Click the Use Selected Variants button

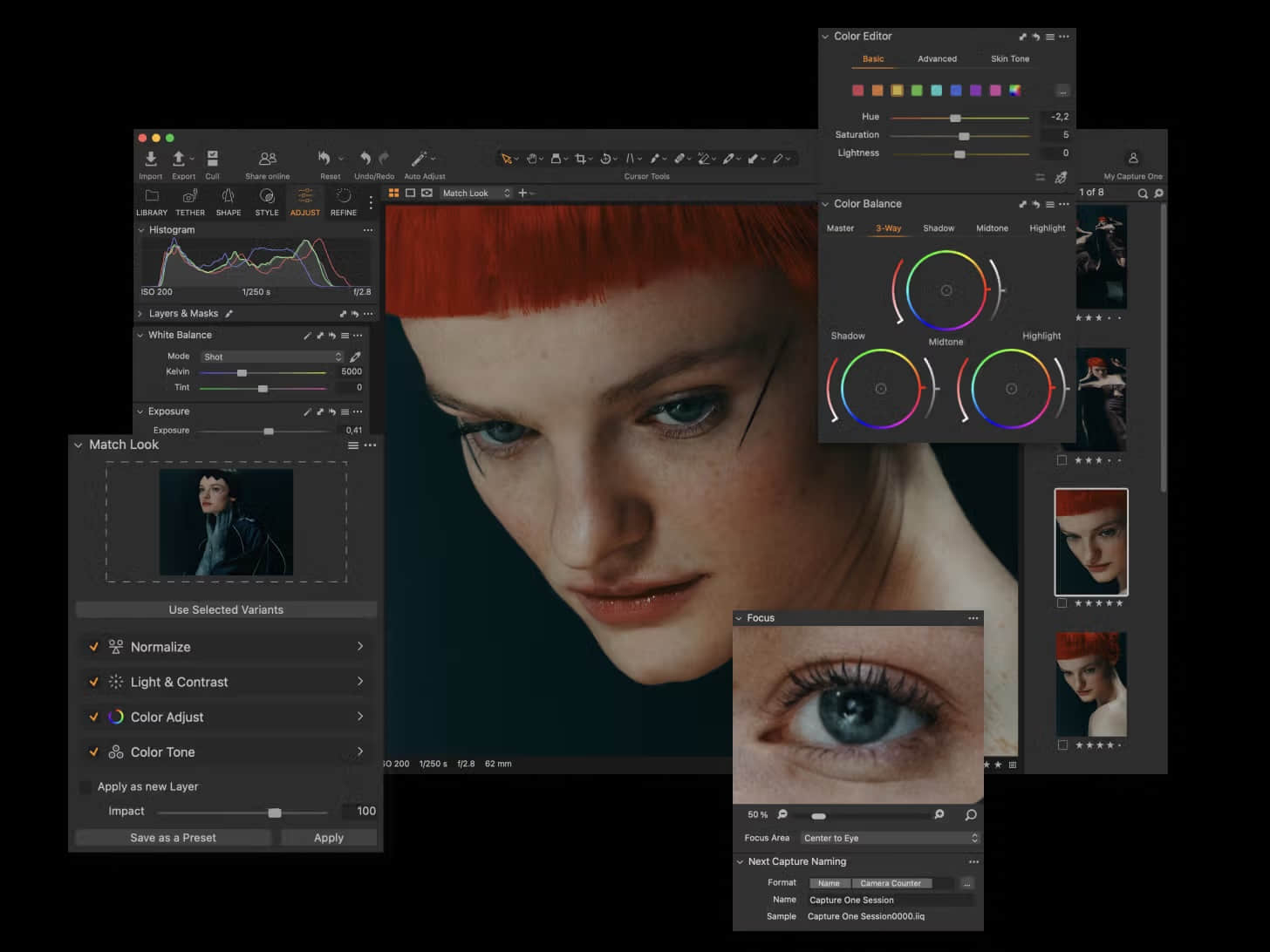click(226, 609)
